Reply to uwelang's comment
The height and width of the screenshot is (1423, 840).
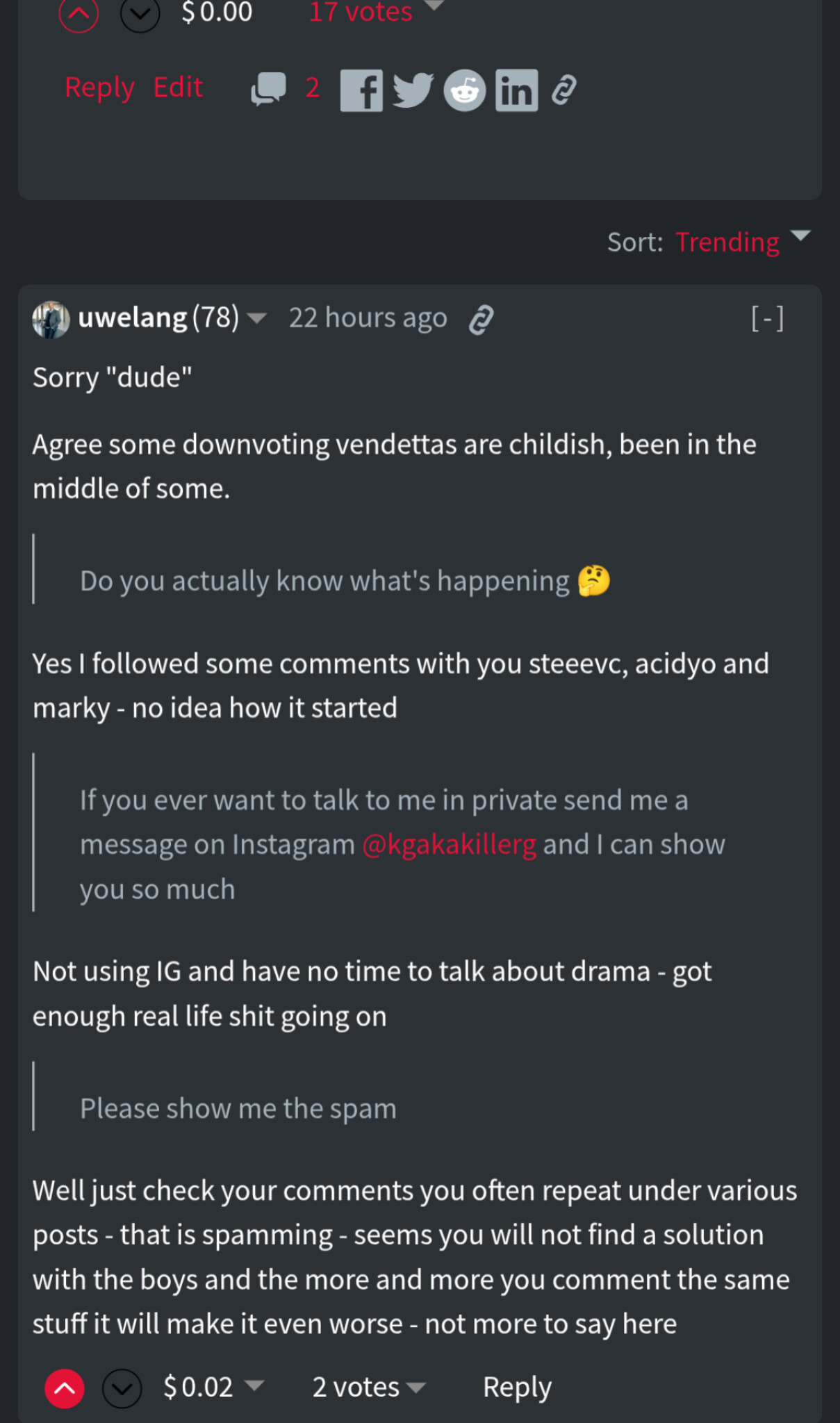click(517, 1387)
